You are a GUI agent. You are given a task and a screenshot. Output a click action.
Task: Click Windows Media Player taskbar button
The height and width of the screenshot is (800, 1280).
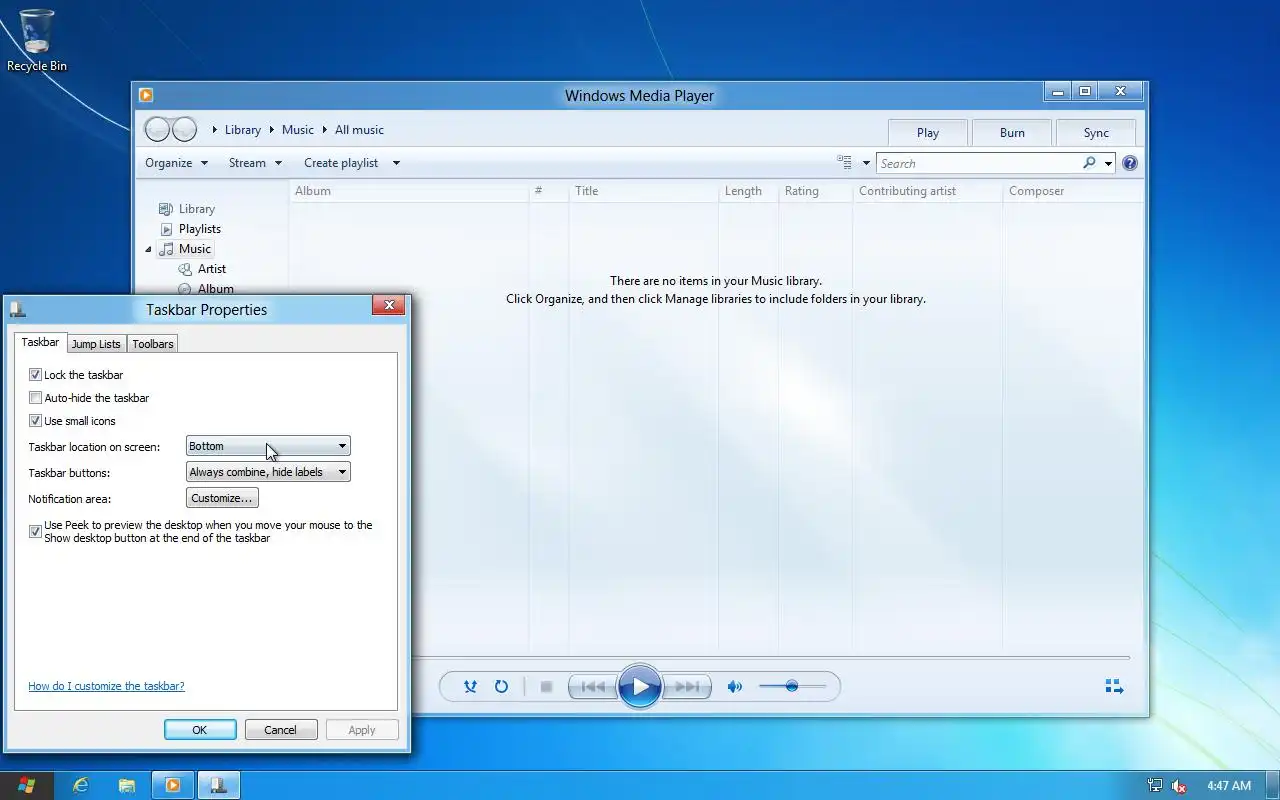pyautogui.click(x=173, y=786)
